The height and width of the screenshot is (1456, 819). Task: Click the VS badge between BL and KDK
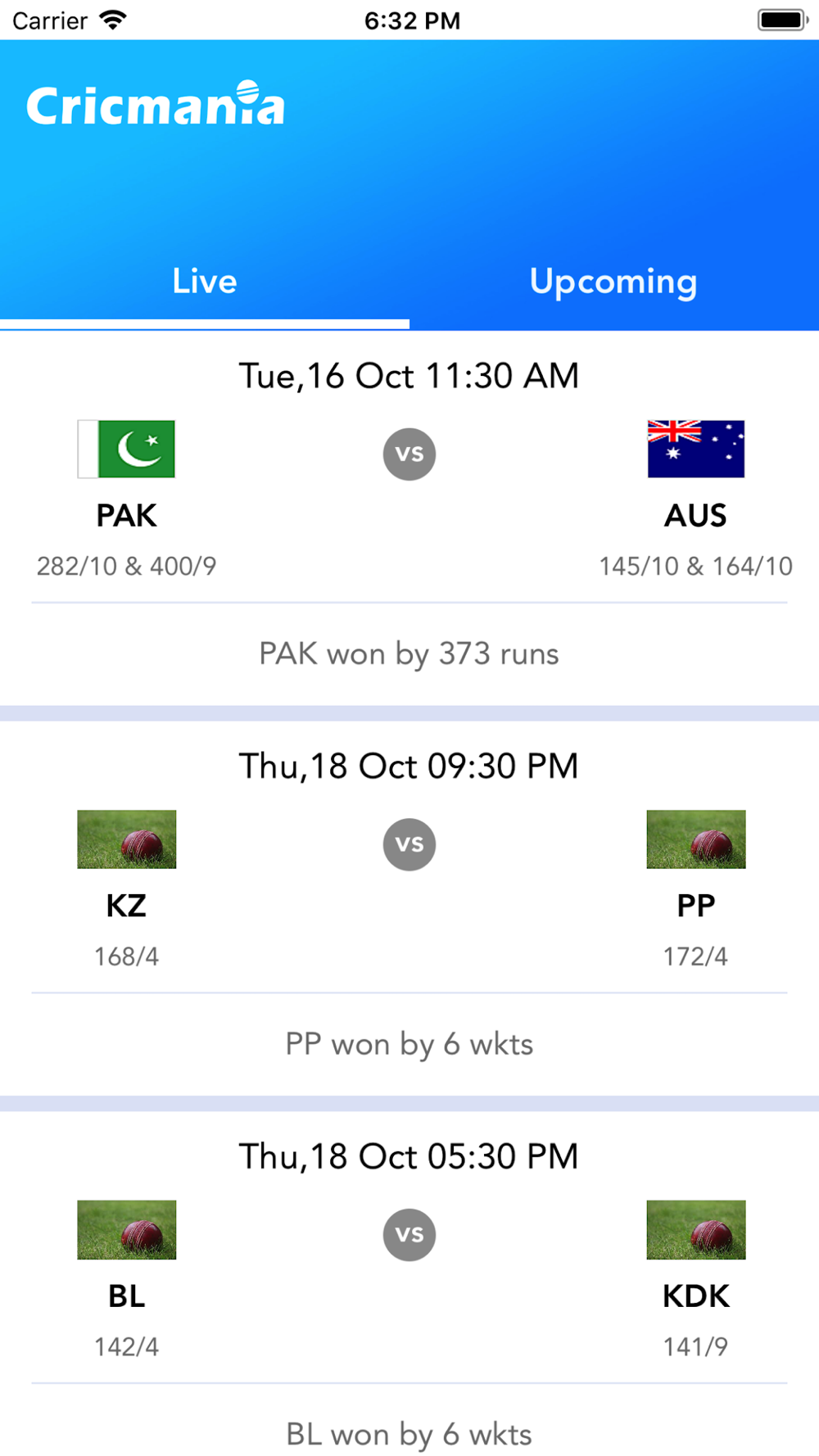click(x=409, y=1235)
